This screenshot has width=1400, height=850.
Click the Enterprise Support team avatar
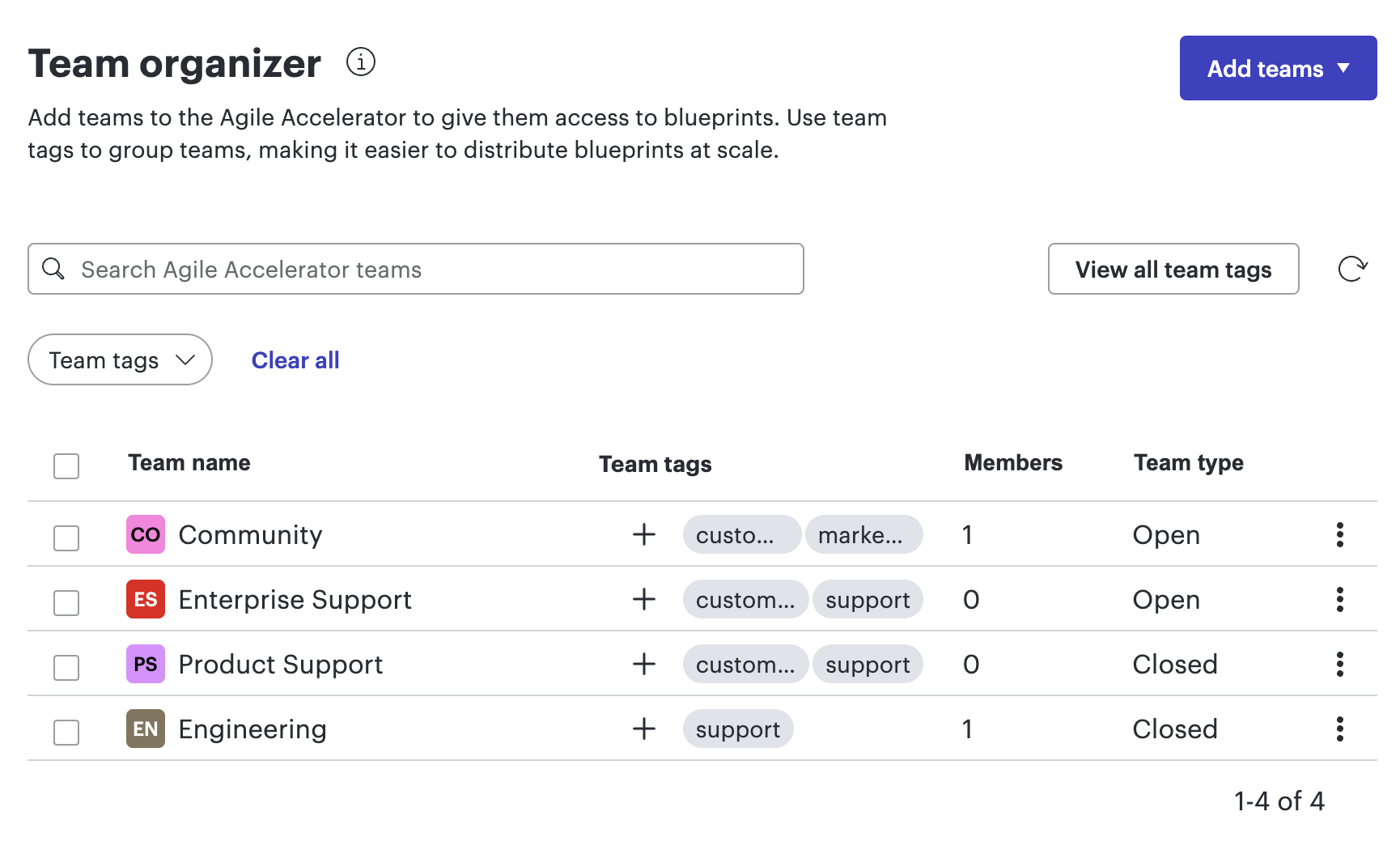pyautogui.click(x=145, y=599)
